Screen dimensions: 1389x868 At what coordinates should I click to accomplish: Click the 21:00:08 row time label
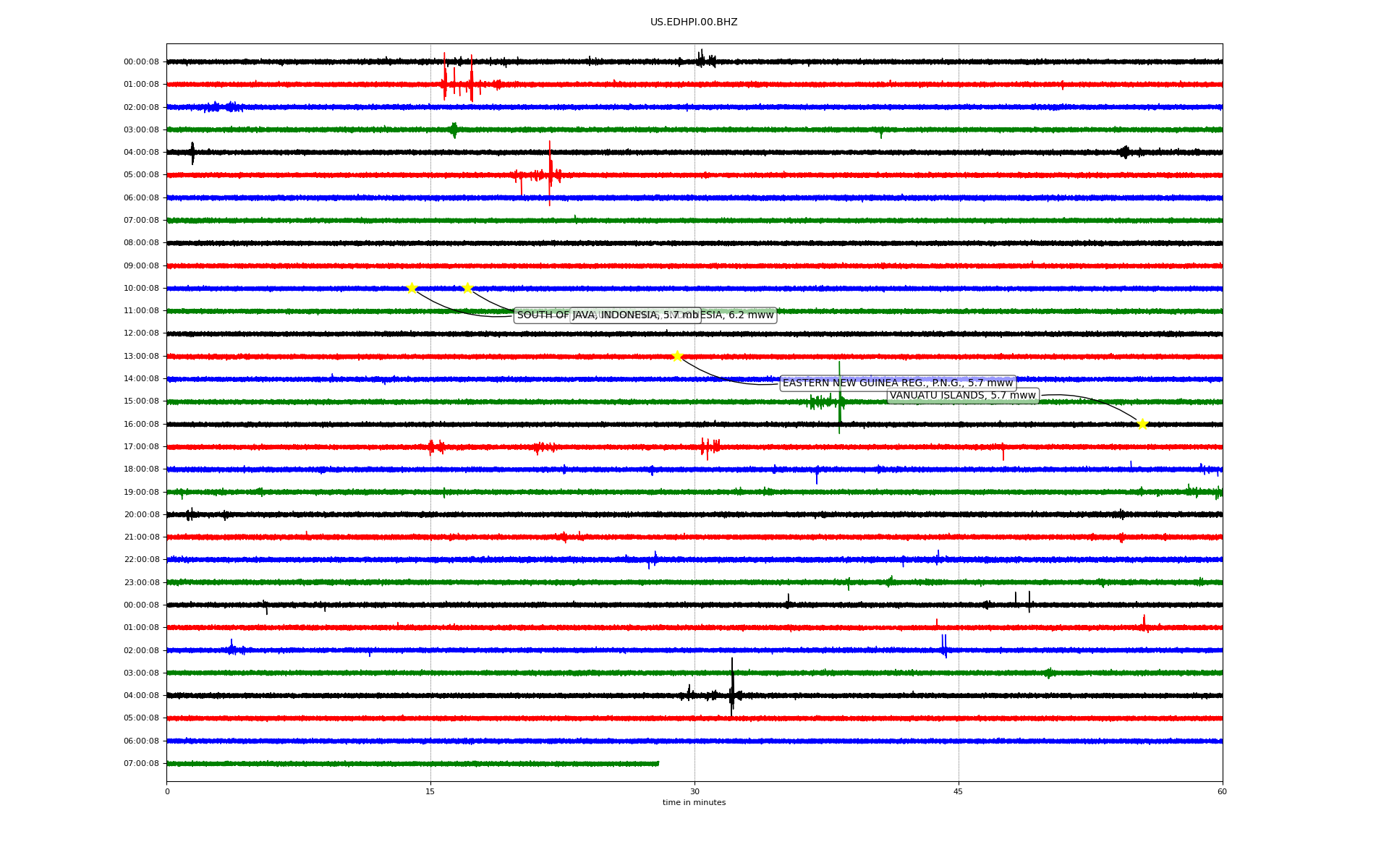coord(141,537)
